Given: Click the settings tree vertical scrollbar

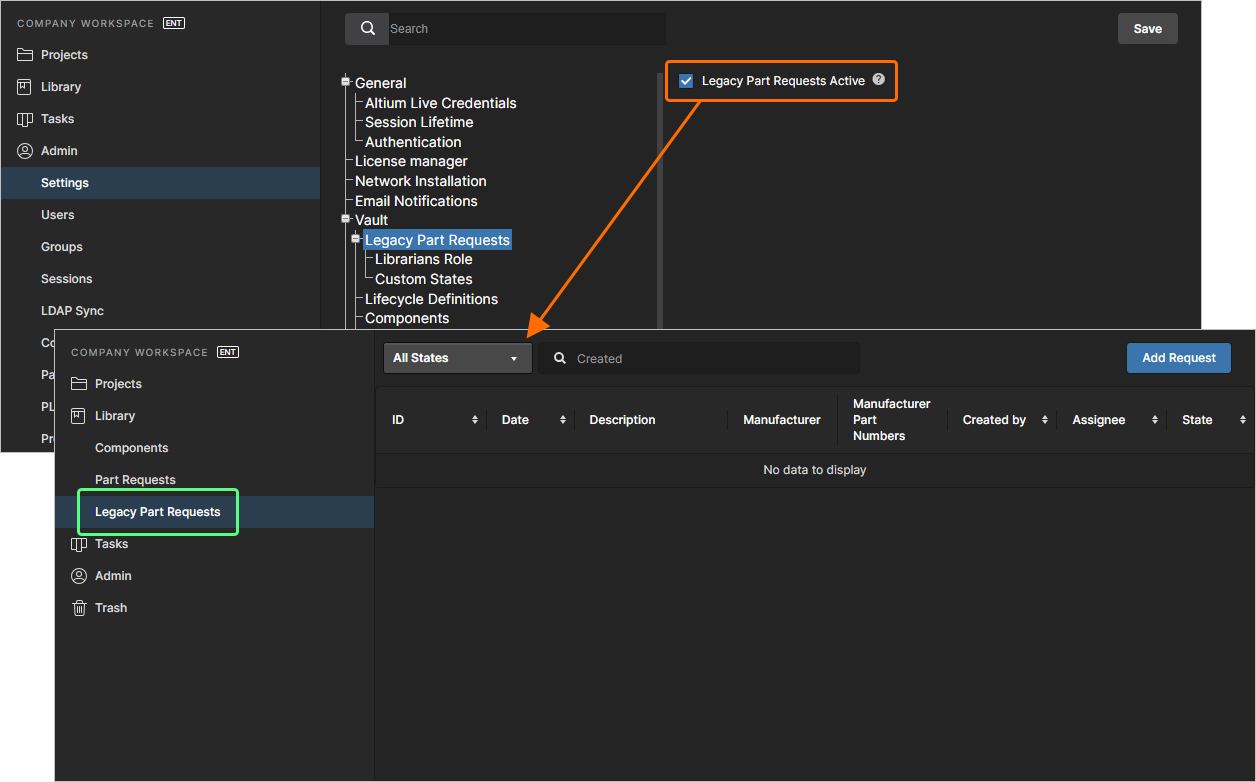Looking at the screenshot, I should point(658,200).
